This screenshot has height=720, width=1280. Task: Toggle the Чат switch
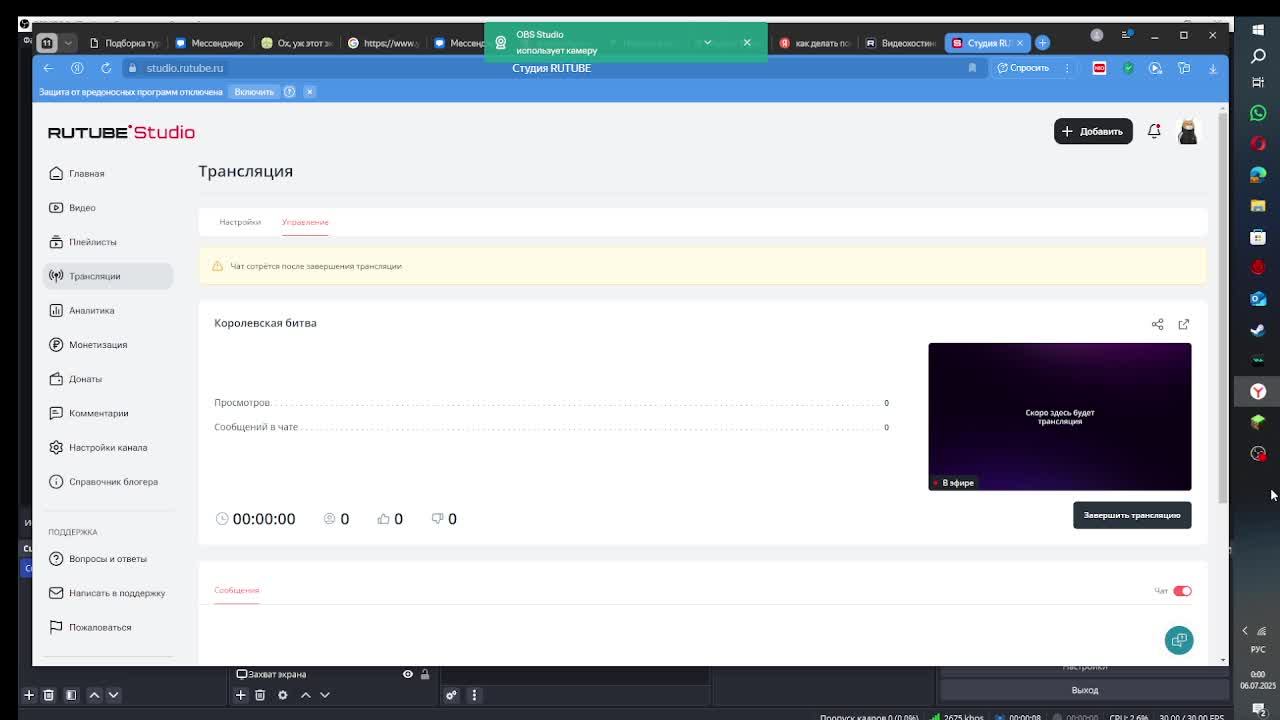click(x=1182, y=591)
